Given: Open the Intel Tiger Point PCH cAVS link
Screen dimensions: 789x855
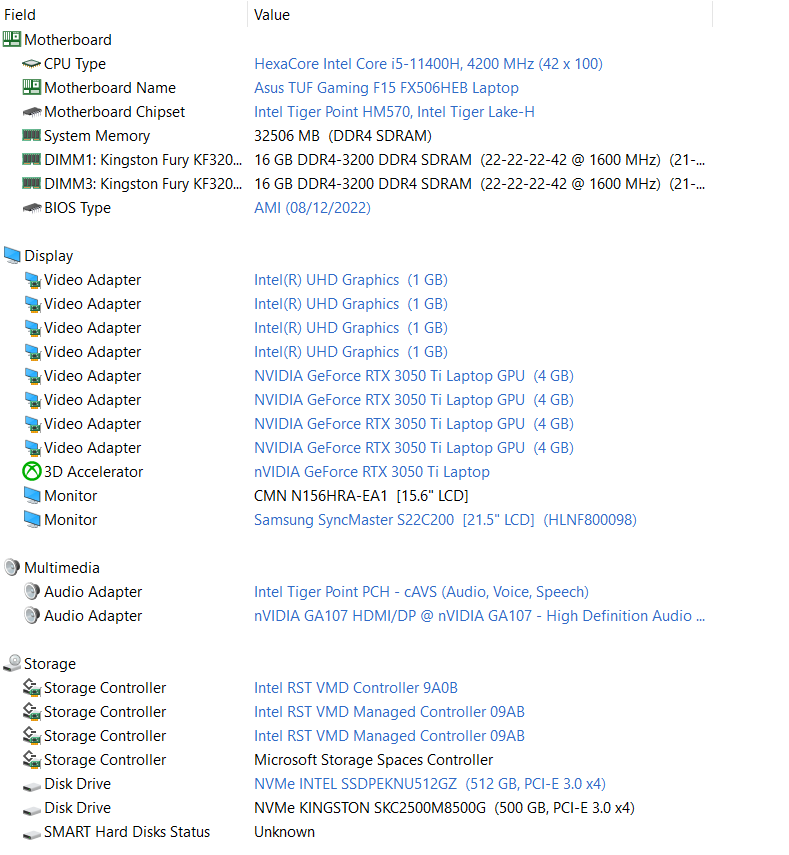Looking at the screenshot, I should (421, 592).
